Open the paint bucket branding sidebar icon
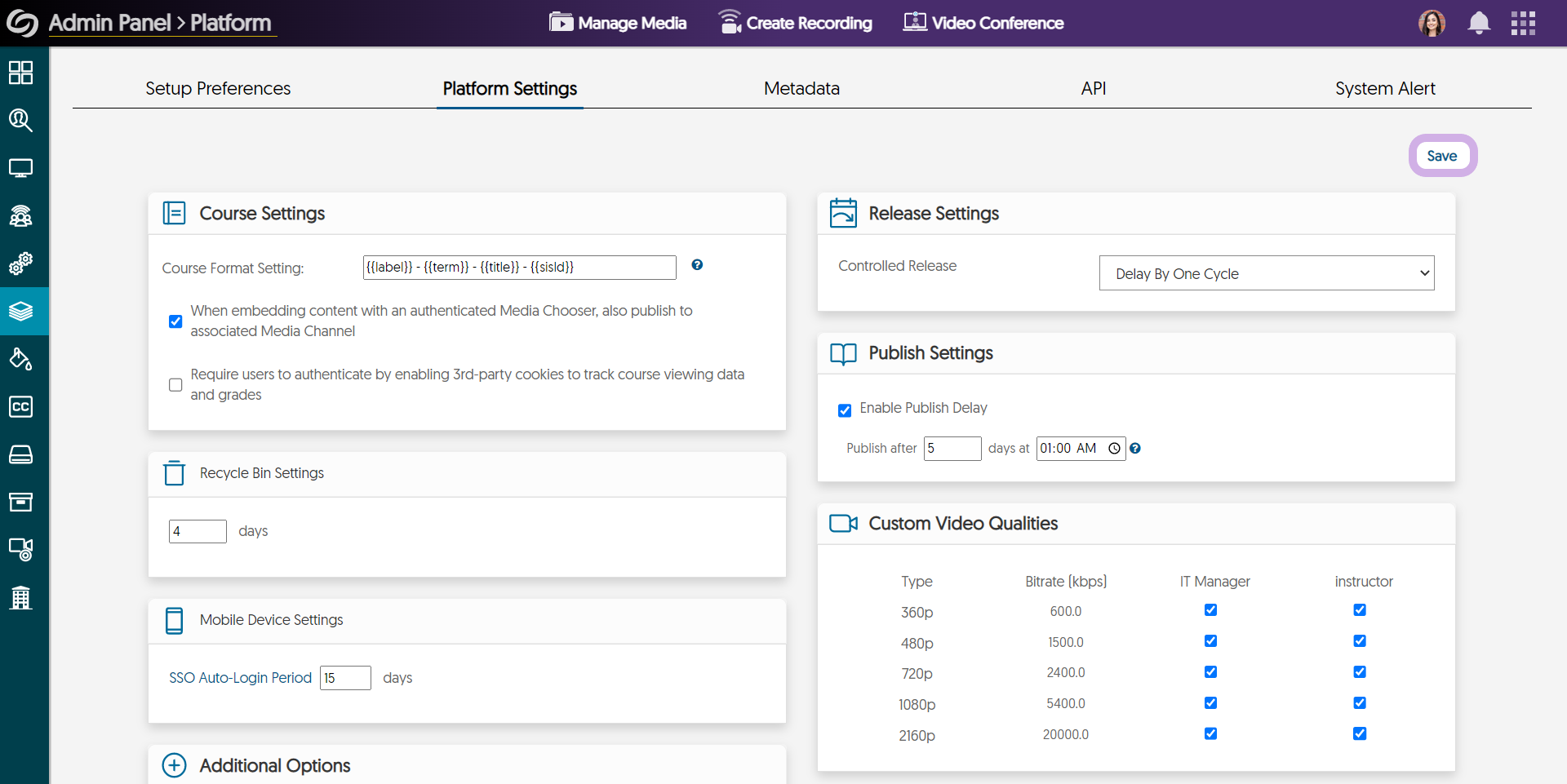Viewport: 1567px width, 784px height. (x=20, y=359)
